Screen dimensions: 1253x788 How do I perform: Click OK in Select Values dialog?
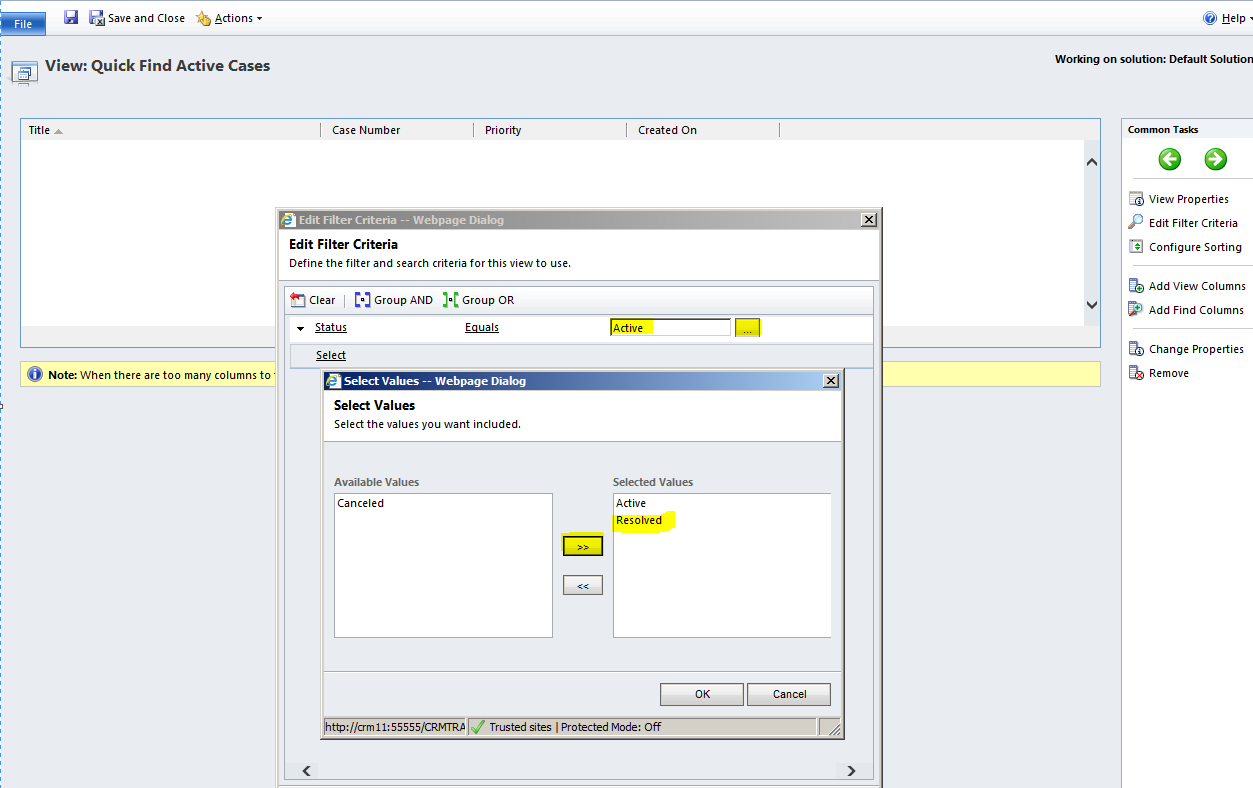(x=701, y=694)
